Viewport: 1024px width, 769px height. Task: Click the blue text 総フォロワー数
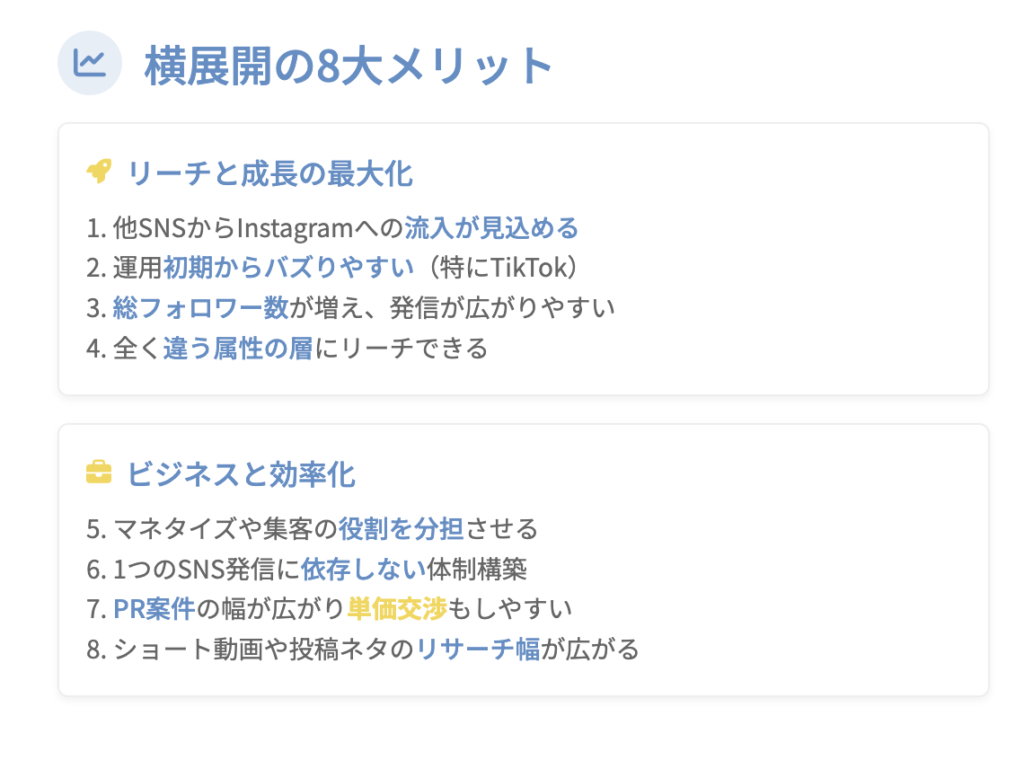click(200, 308)
